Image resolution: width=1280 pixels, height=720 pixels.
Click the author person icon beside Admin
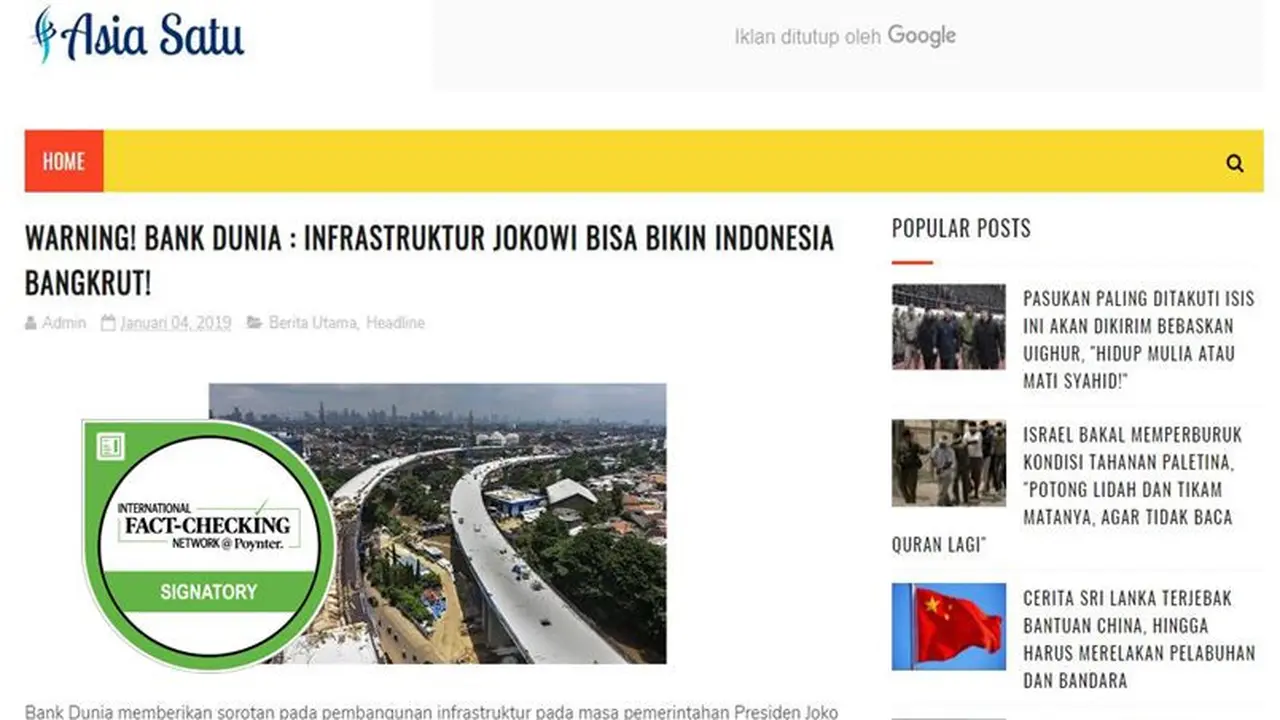click(31, 323)
